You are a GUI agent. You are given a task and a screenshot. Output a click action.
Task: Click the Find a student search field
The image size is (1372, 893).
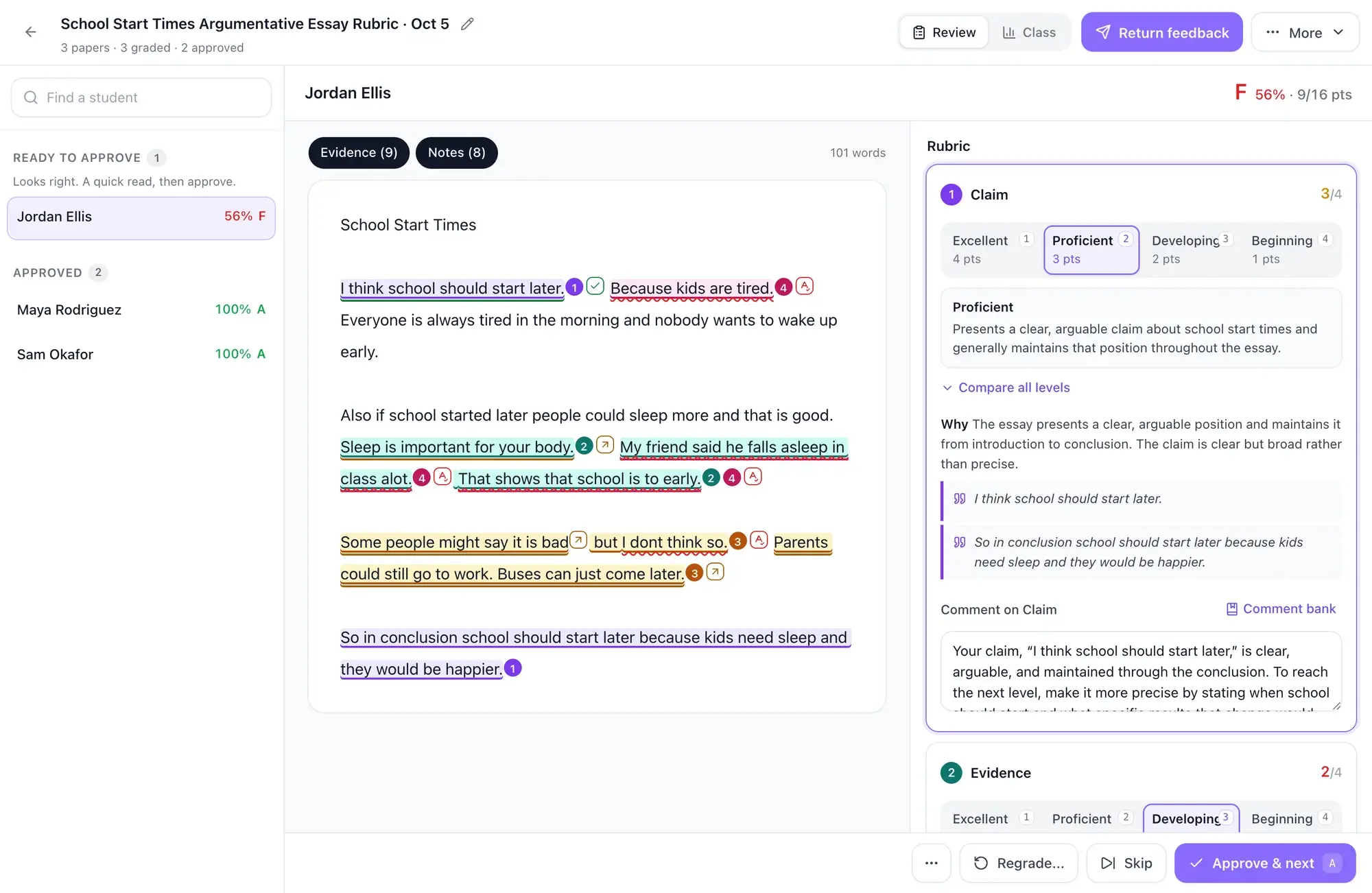click(x=141, y=97)
